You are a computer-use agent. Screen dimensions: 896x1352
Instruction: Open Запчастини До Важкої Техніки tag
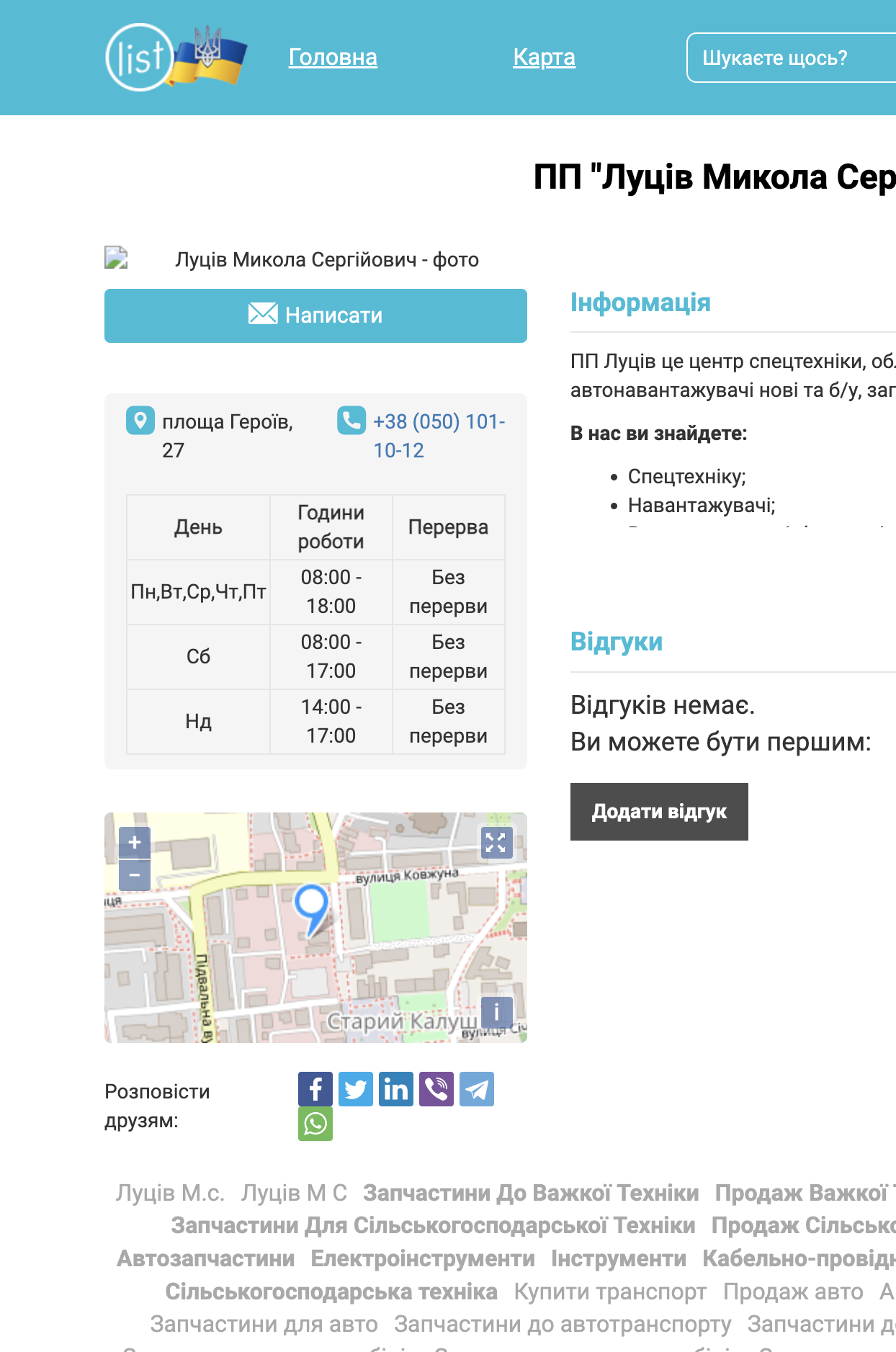[531, 1193]
